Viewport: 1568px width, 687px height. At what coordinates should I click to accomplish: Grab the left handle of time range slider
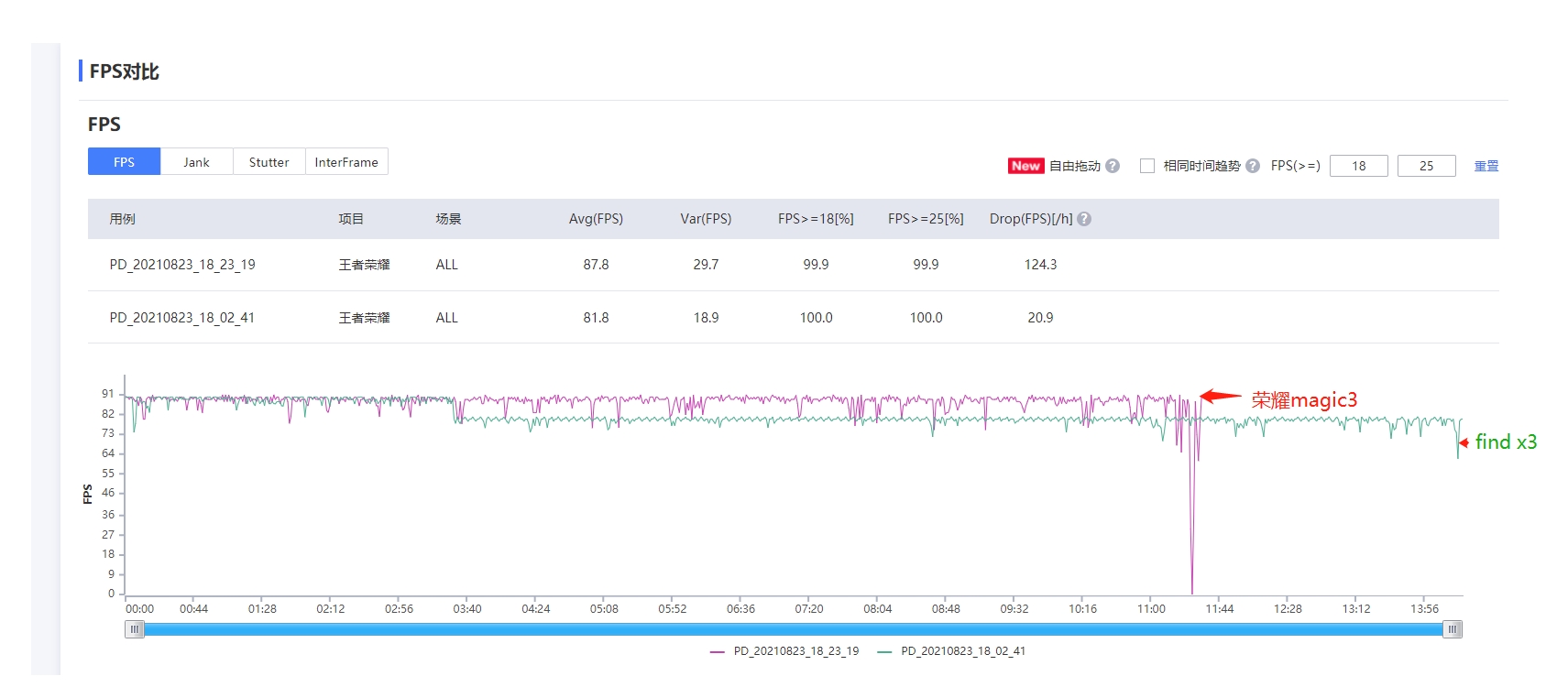[135, 629]
